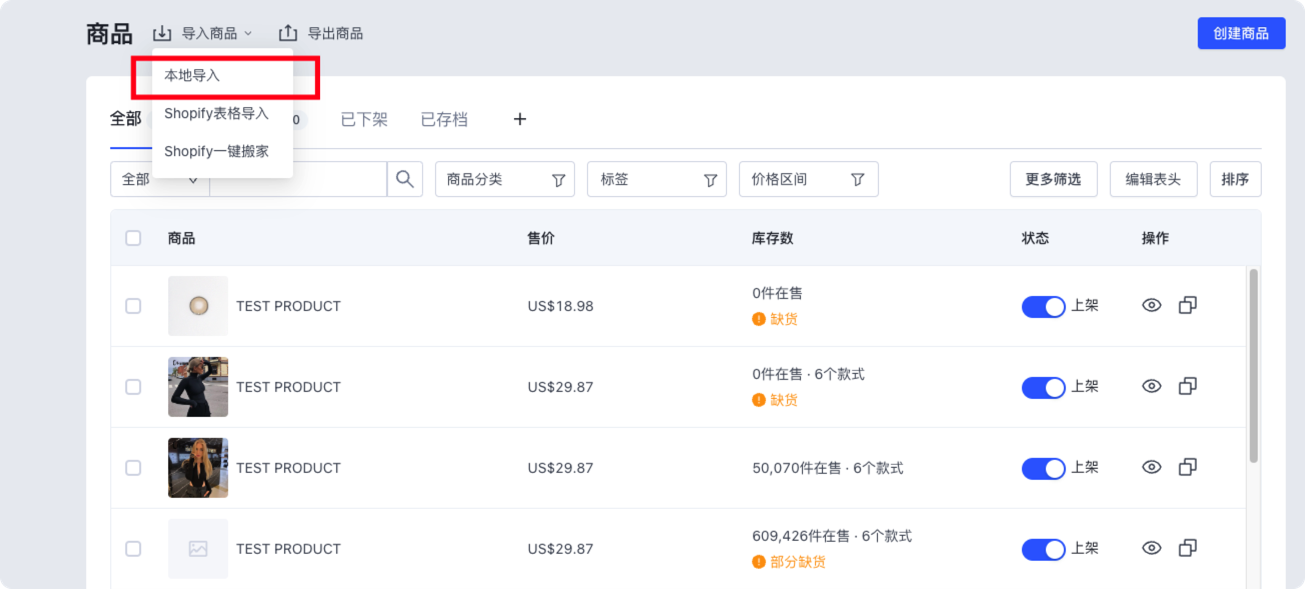Tick the checkbox for the US$18.98 product
The height and width of the screenshot is (589, 1305).
click(133, 306)
